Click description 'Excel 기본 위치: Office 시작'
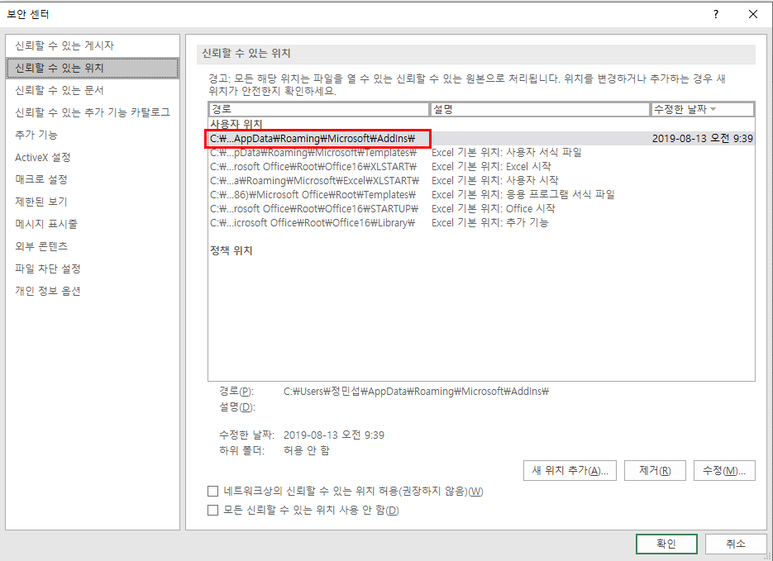The height and width of the screenshot is (561, 773). click(x=493, y=209)
